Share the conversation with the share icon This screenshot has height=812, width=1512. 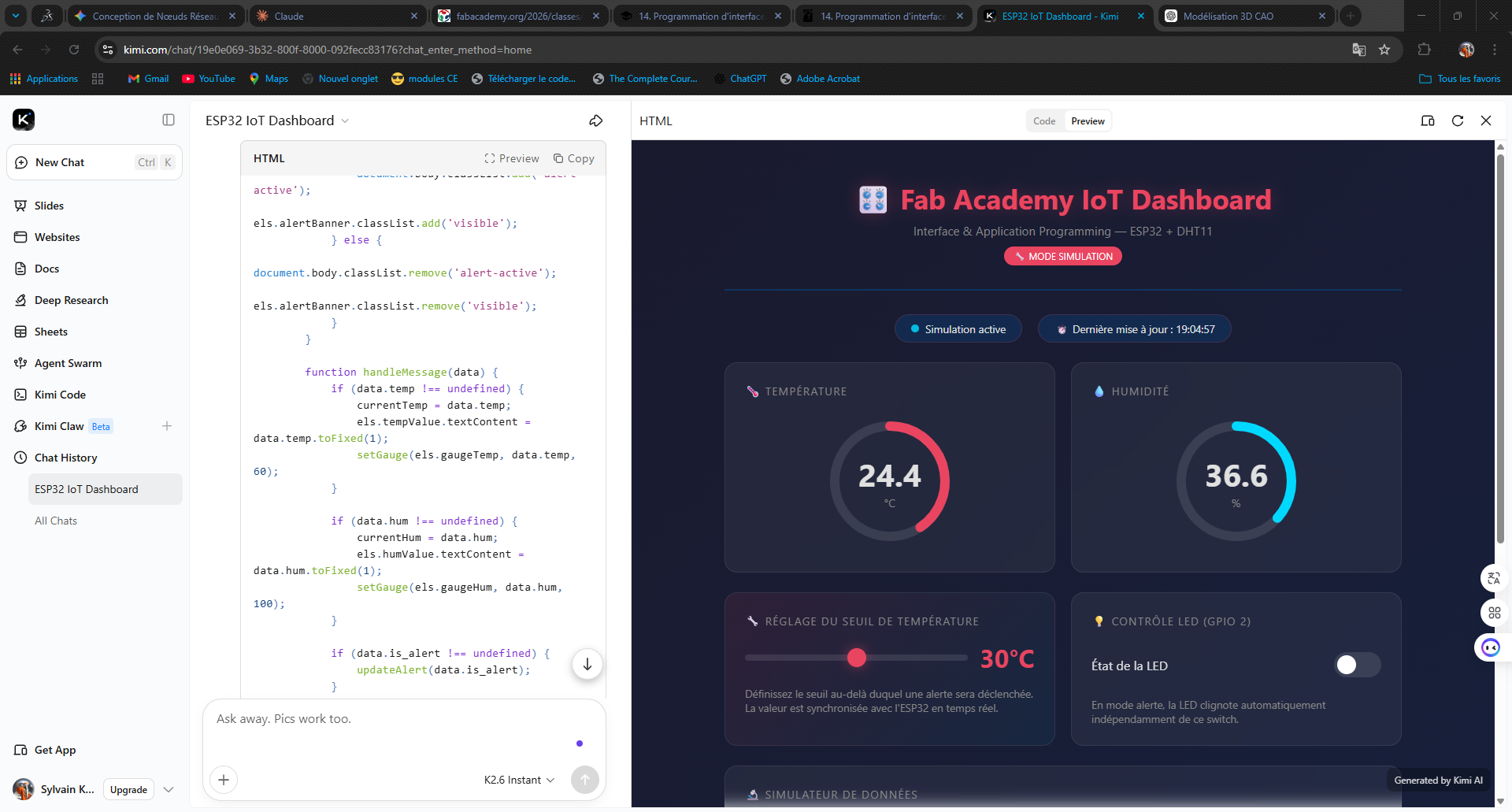point(596,121)
